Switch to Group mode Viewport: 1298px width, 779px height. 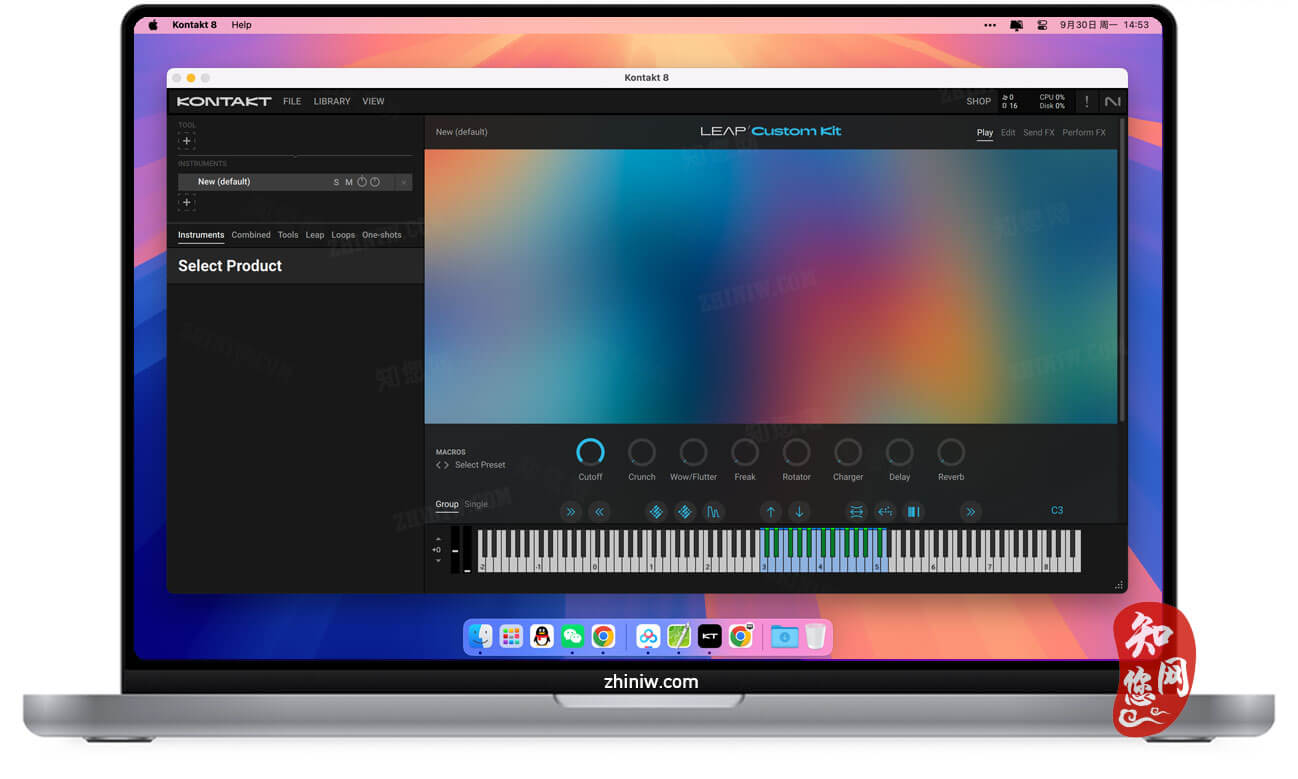447,504
